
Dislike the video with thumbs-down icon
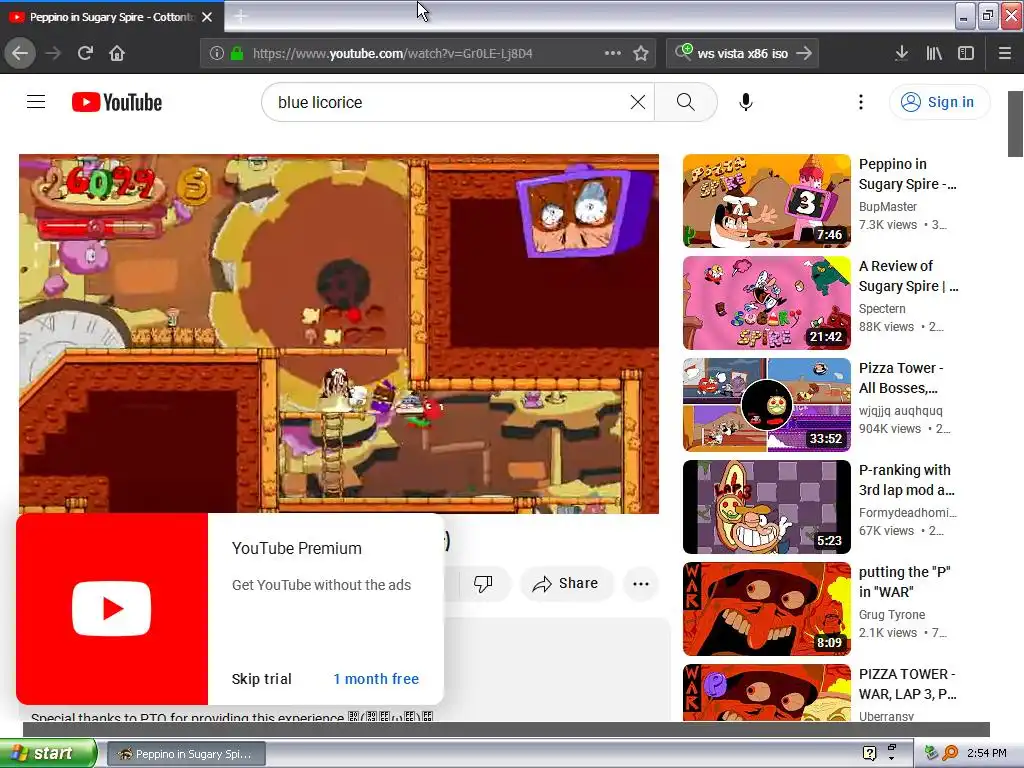coord(483,583)
